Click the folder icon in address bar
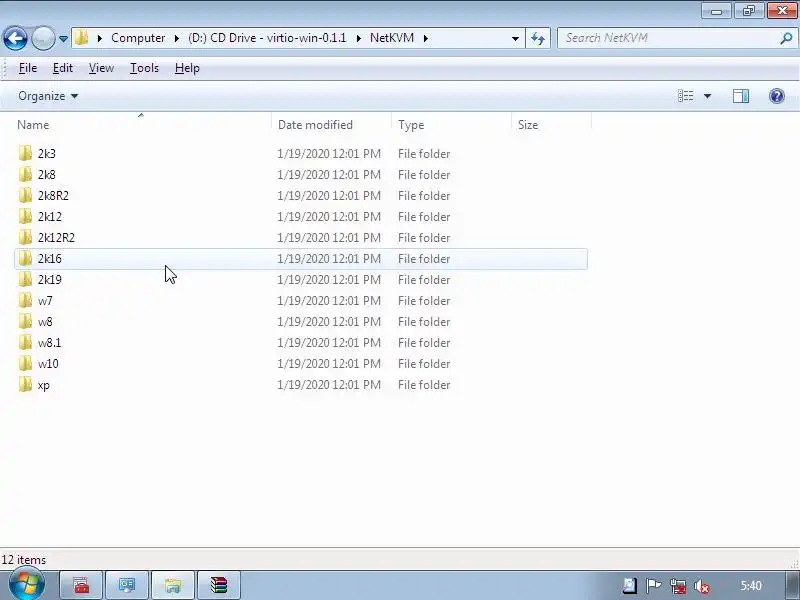The width and height of the screenshot is (800, 600). tap(82, 38)
